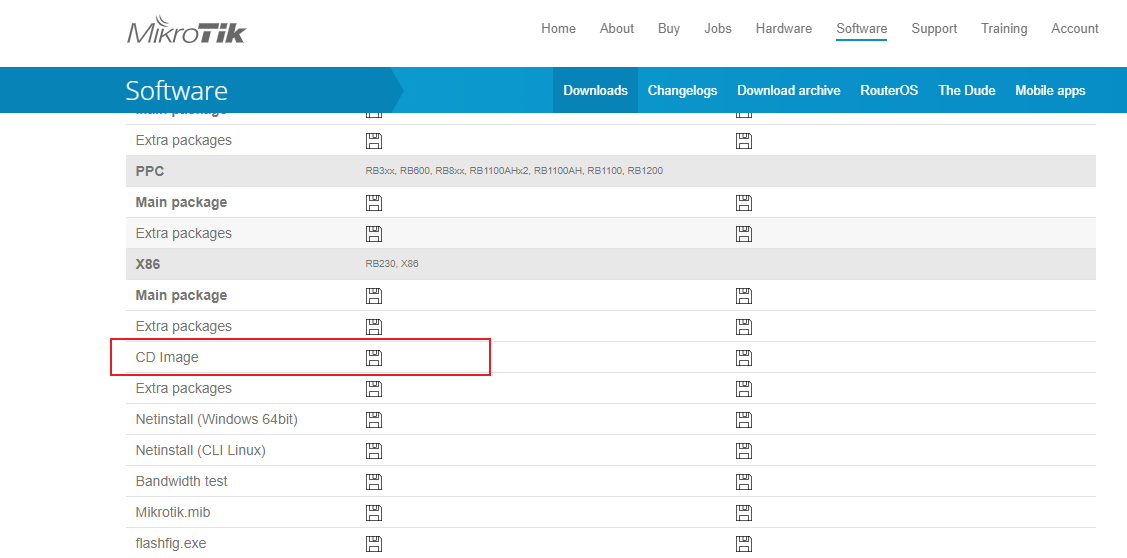Select the Downloads tab
Image resolution: width=1127 pixels, height=558 pixels.
(x=595, y=91)
